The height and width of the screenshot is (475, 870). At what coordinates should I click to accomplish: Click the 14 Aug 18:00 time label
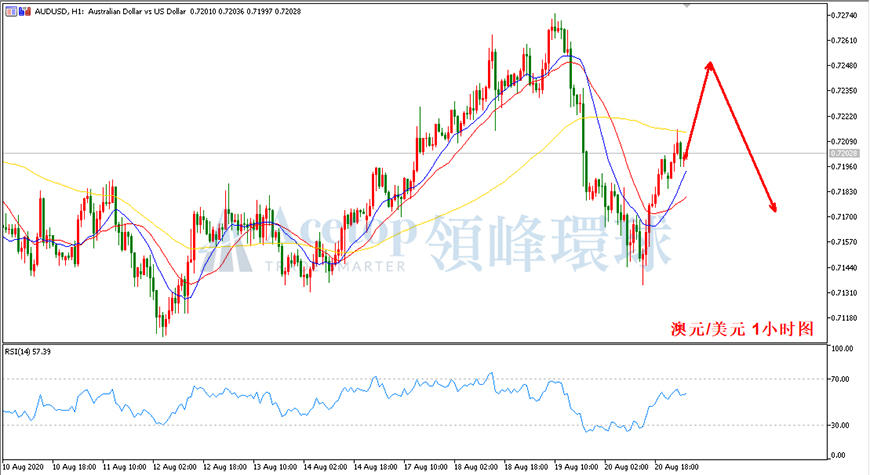pyautogui.click(x=375, y=467)
